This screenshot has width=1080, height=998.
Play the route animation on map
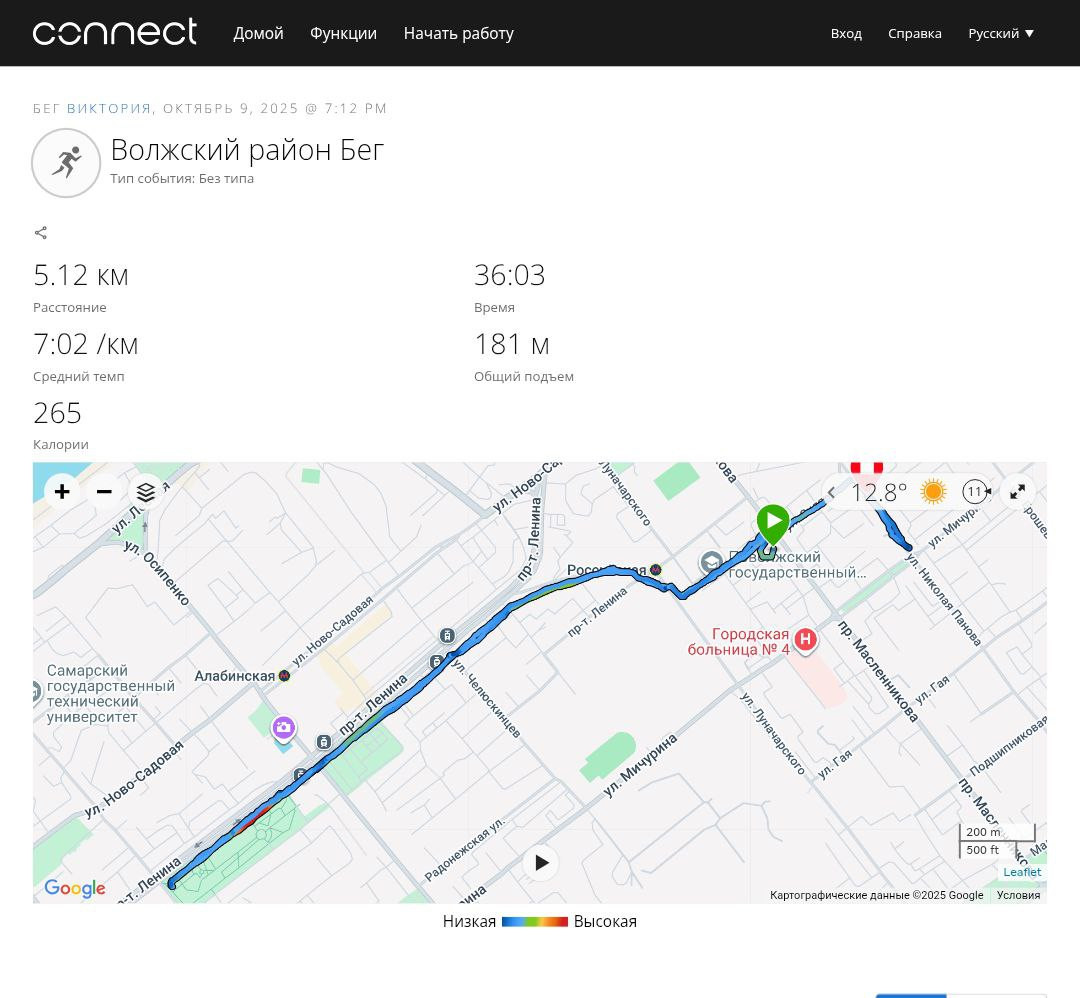[541, 862]
